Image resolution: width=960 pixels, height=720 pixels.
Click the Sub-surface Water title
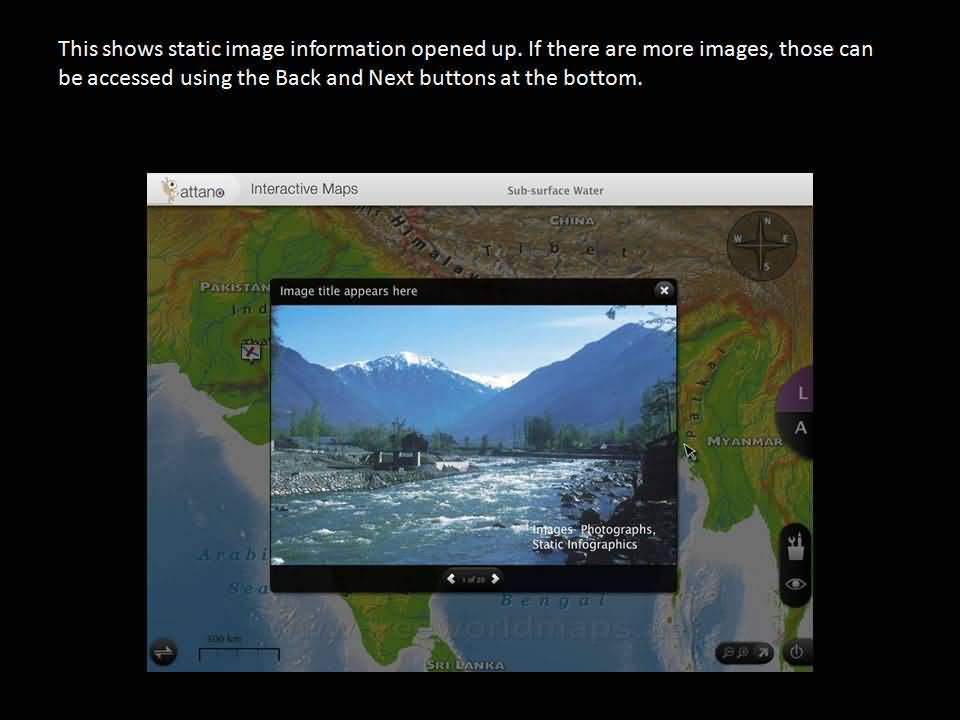coord(555,190)
